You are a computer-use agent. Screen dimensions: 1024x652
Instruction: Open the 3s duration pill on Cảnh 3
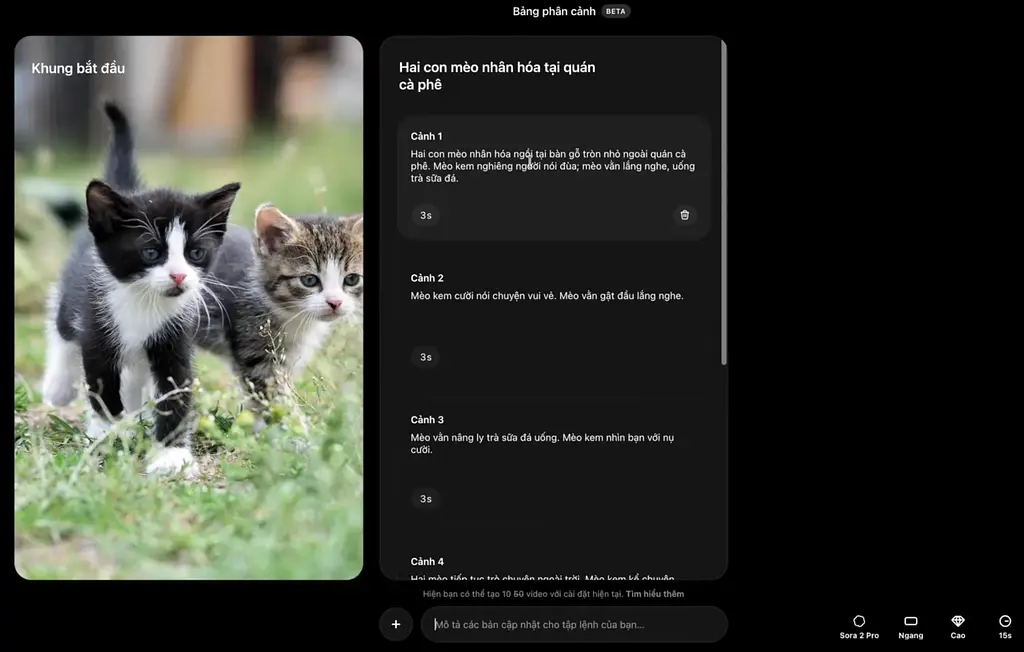pos(425,498)
